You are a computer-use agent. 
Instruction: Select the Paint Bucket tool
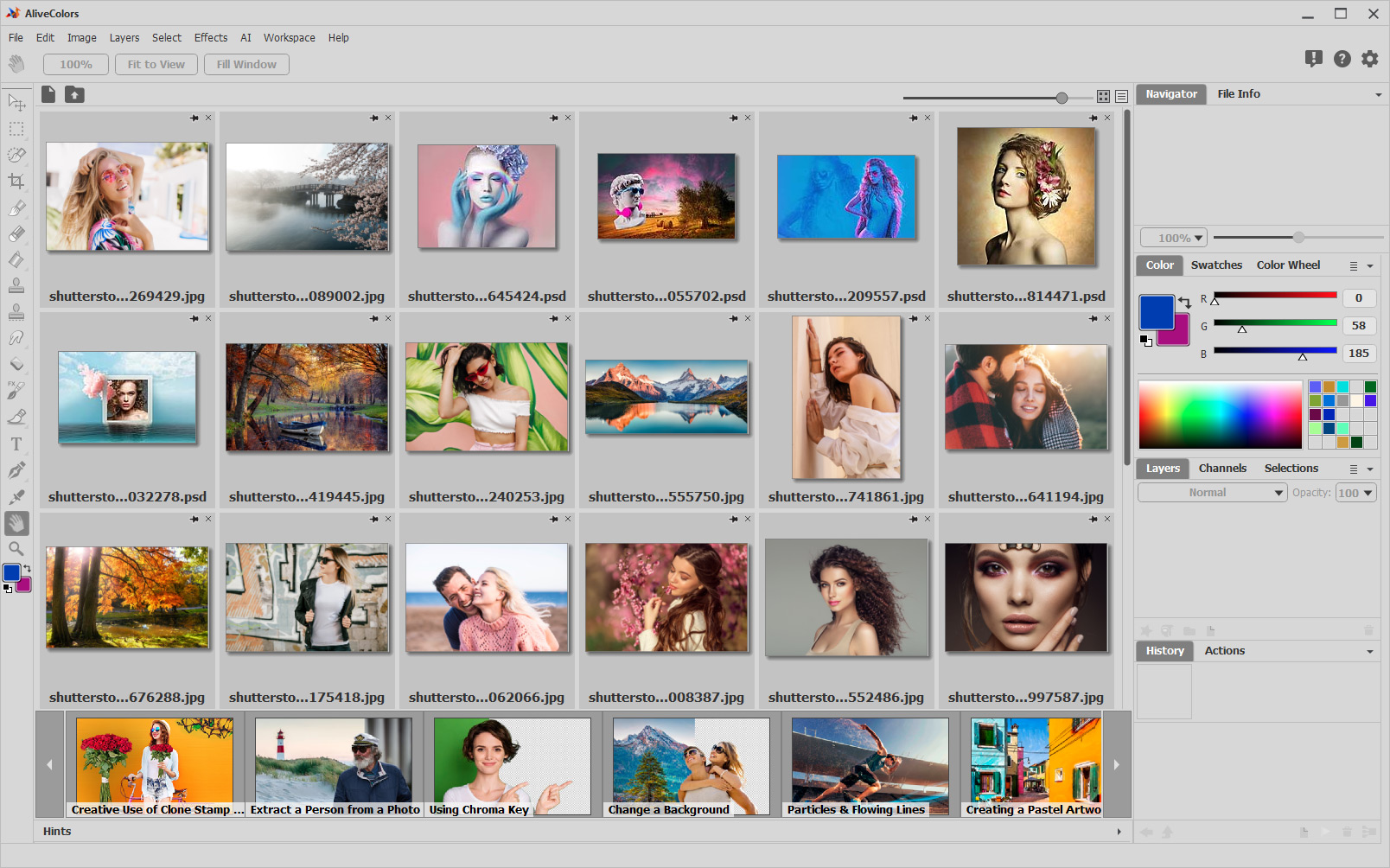(16, 259)
